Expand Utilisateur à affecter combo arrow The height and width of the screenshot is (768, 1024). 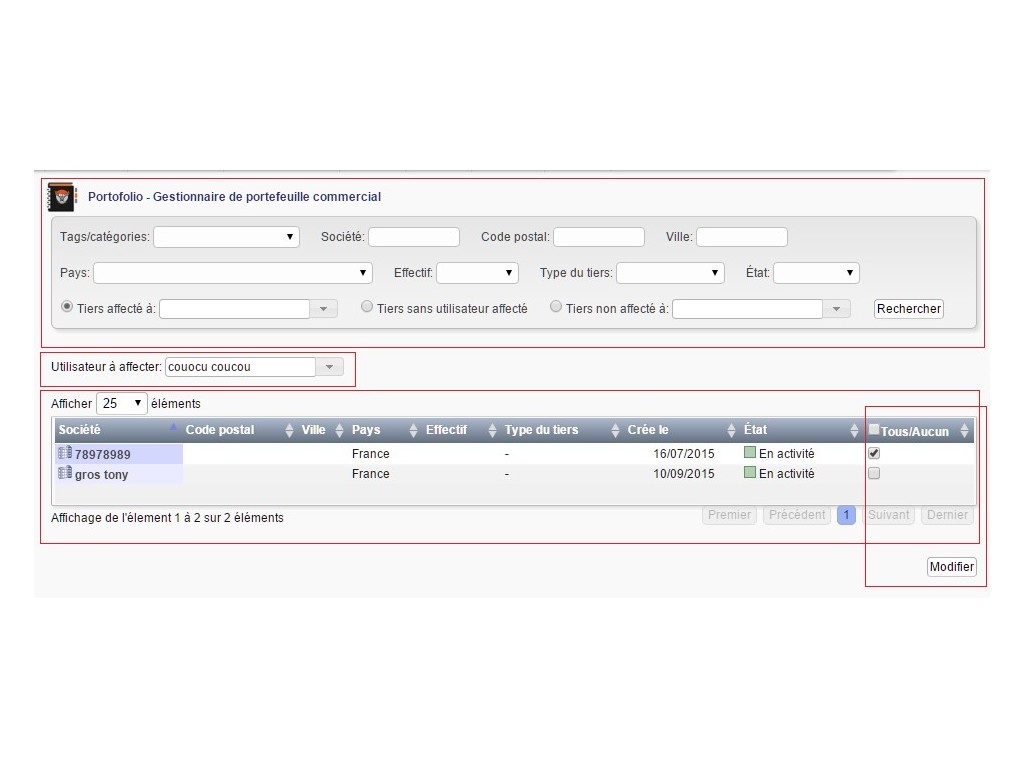(x=330, y=367)
